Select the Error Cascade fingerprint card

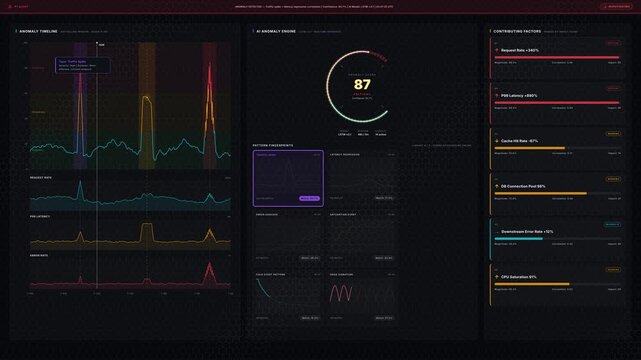[288, 238]
